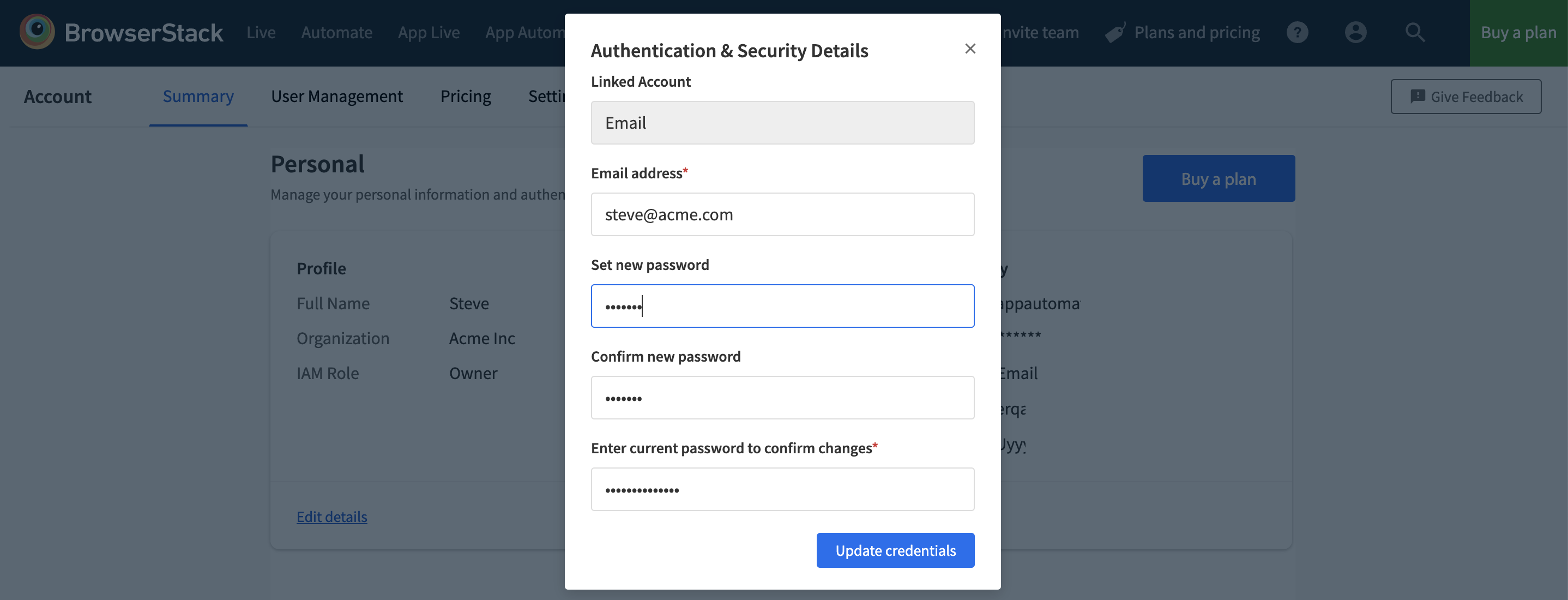
Task: Switch to the Summary tab
Action: point(198,96)
